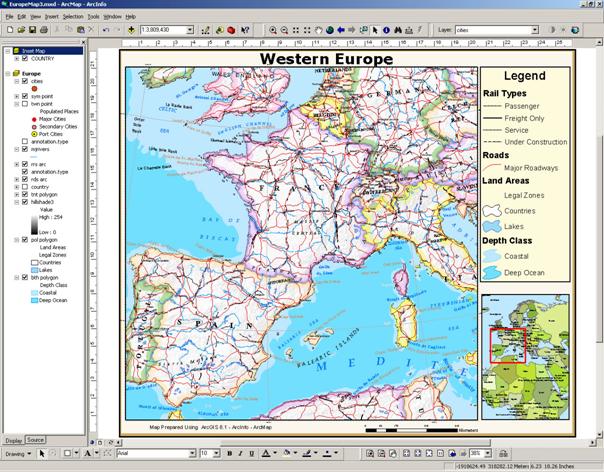The image size is (604, 472).
Task: Select the Pan hand tool
Action: [319, 31]
